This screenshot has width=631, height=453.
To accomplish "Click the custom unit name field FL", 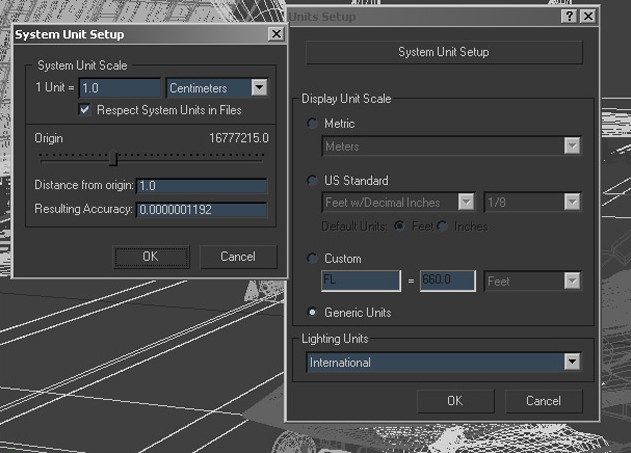I will (361, 280).
